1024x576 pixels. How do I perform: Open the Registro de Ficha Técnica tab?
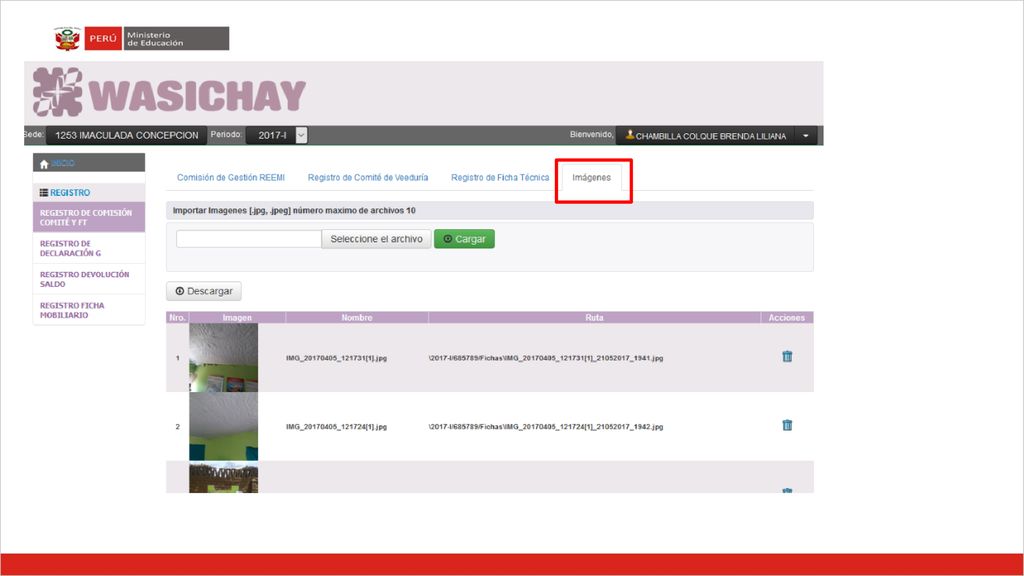pyautogui.click(x=500, y=178)
